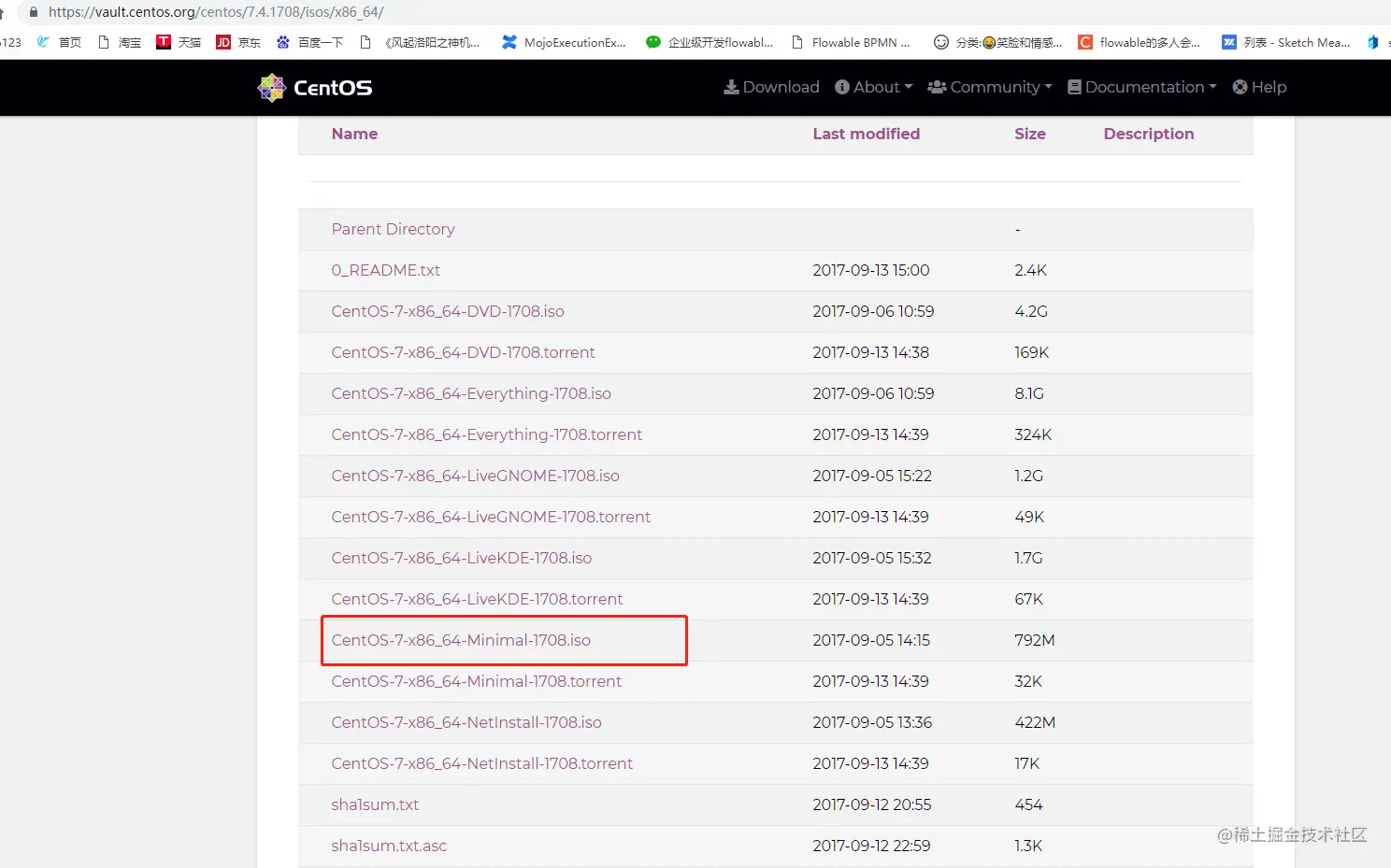Image resolution: width=1391 pixels, height=868 pixels.
Task: Expand the Documentation dropdown menu
Action: pos(1142,87)
